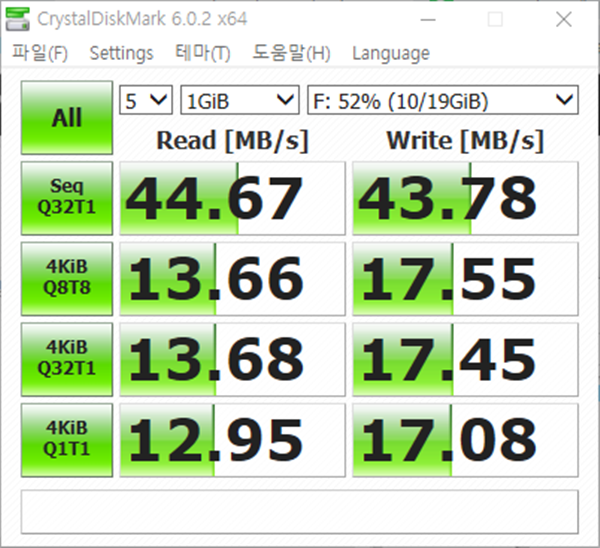This screenshot has height=548, width=600.
Task: Expand the test count dropdown showing 5
Action: click(x=146, y=100)
